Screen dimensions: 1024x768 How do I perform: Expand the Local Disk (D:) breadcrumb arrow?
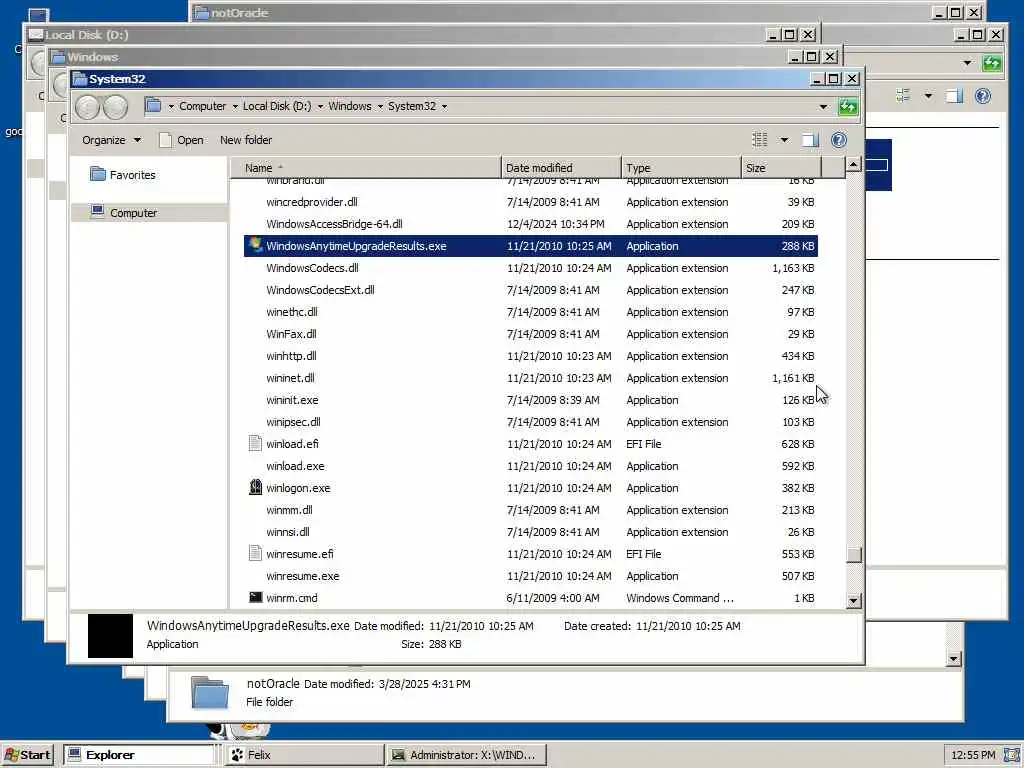(321, 106)
